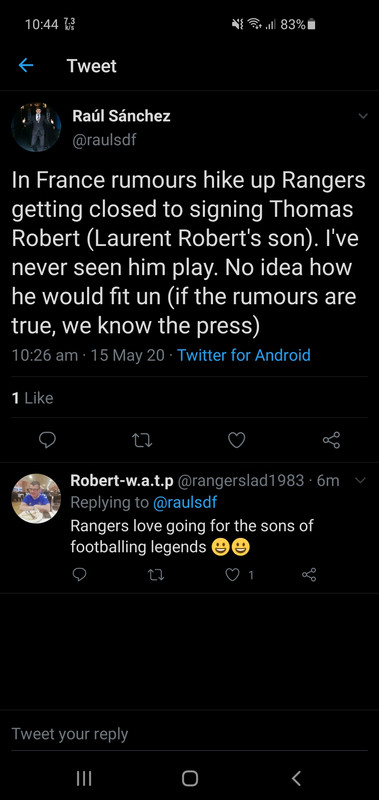The height and width of the screenshot is (800, 379).
Task: Share the main tweet via share icon
Action: point(332,440)
